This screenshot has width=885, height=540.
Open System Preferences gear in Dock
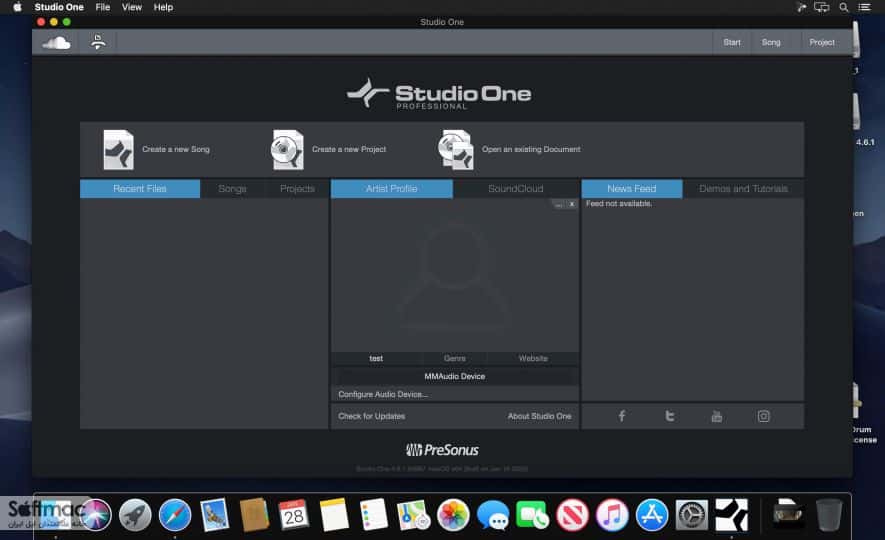691,515
